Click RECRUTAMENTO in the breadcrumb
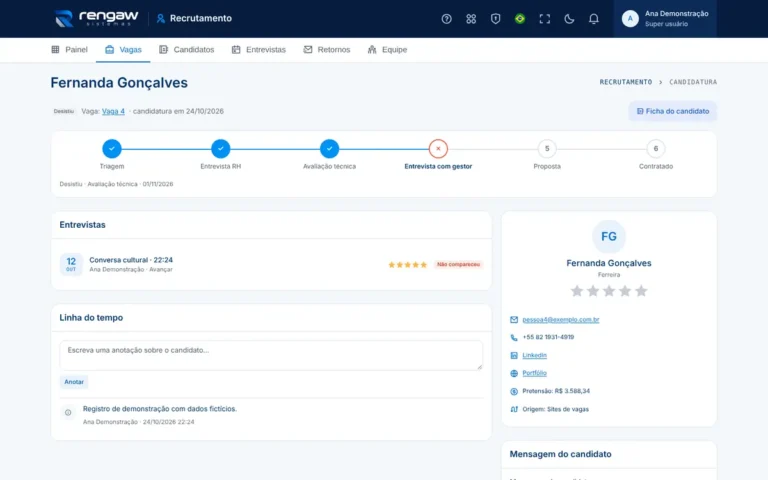The image size is (768, 480). (x=625, y=82)
